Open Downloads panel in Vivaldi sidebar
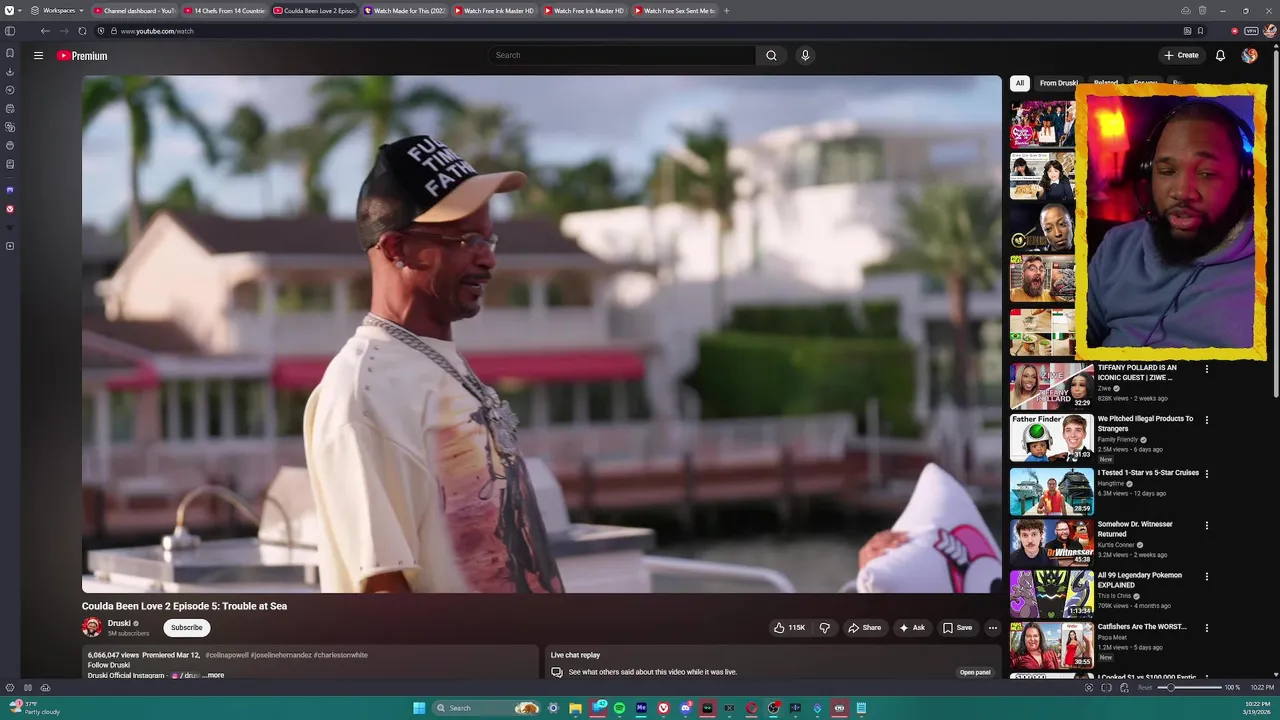 pos(10,72)
